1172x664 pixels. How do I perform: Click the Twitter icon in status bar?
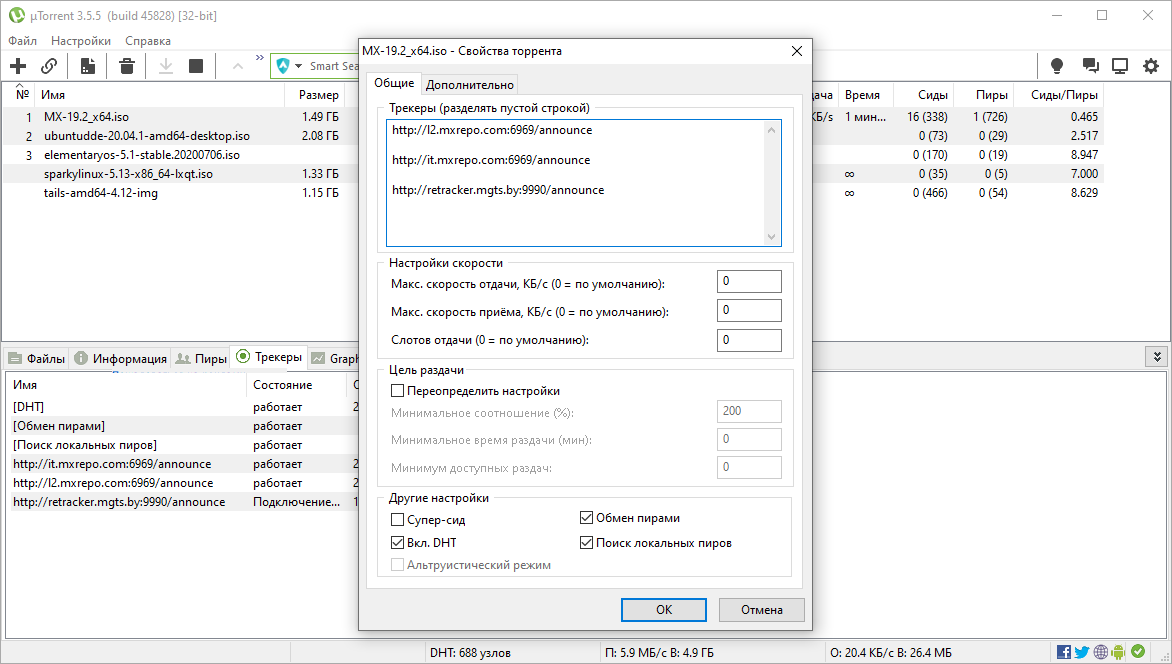tap(1082, 652)
